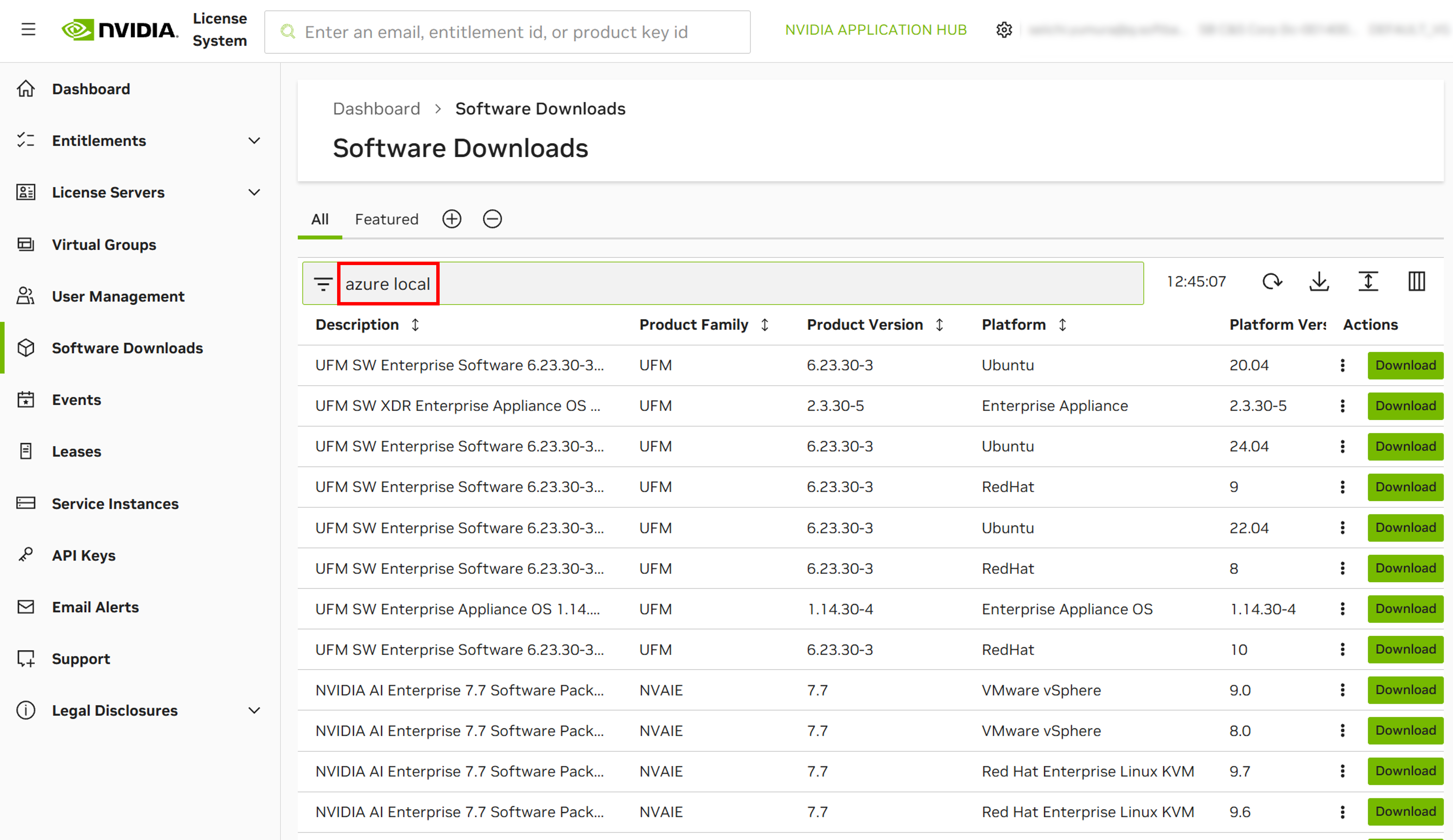Open more options for Enterprise Appliance 2.3.30-5 row
This screenshot has height=840, width=1453.
1342,406
